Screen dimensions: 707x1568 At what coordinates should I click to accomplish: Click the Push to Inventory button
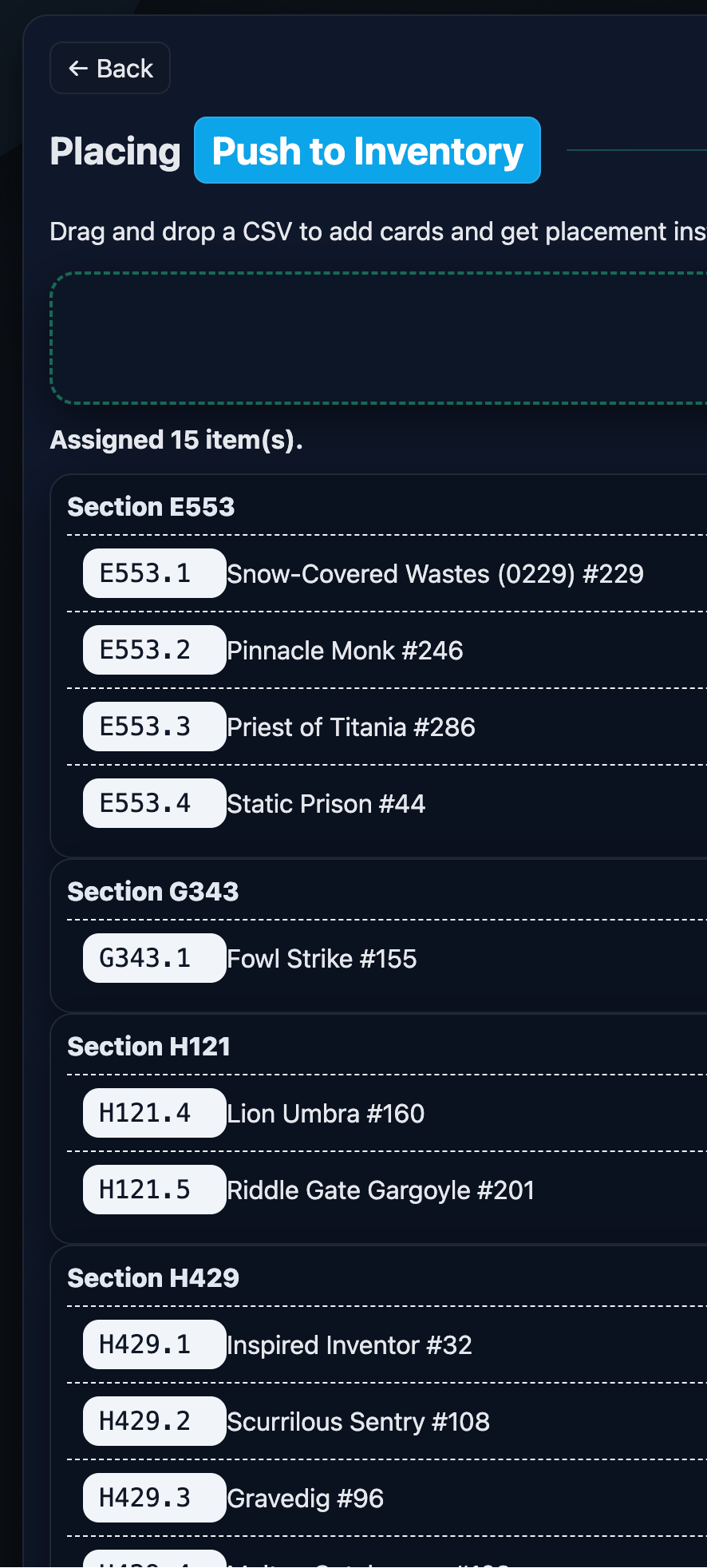(367, 151)
